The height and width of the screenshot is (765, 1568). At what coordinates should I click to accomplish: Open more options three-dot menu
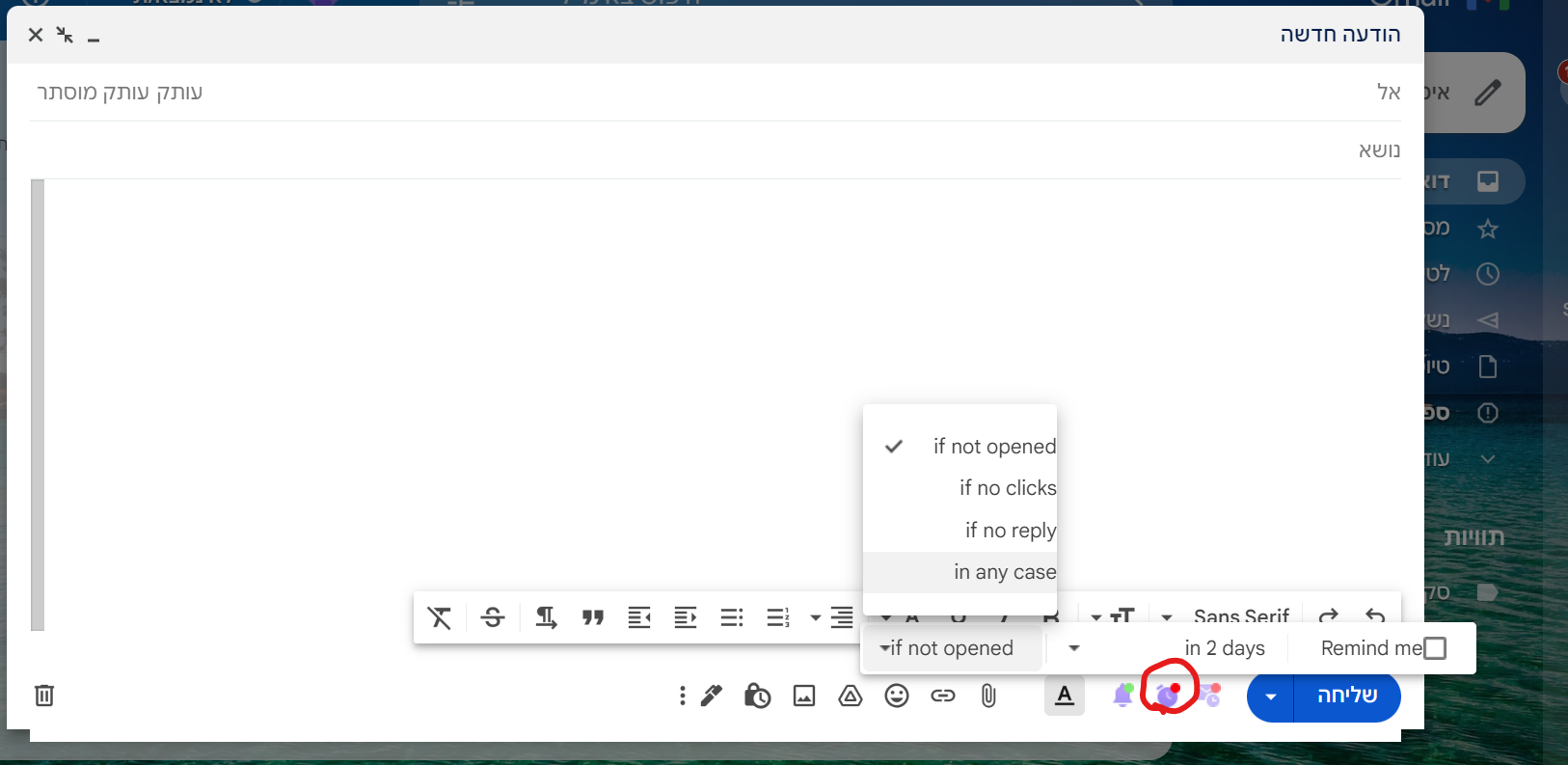[x=683, y=696]
